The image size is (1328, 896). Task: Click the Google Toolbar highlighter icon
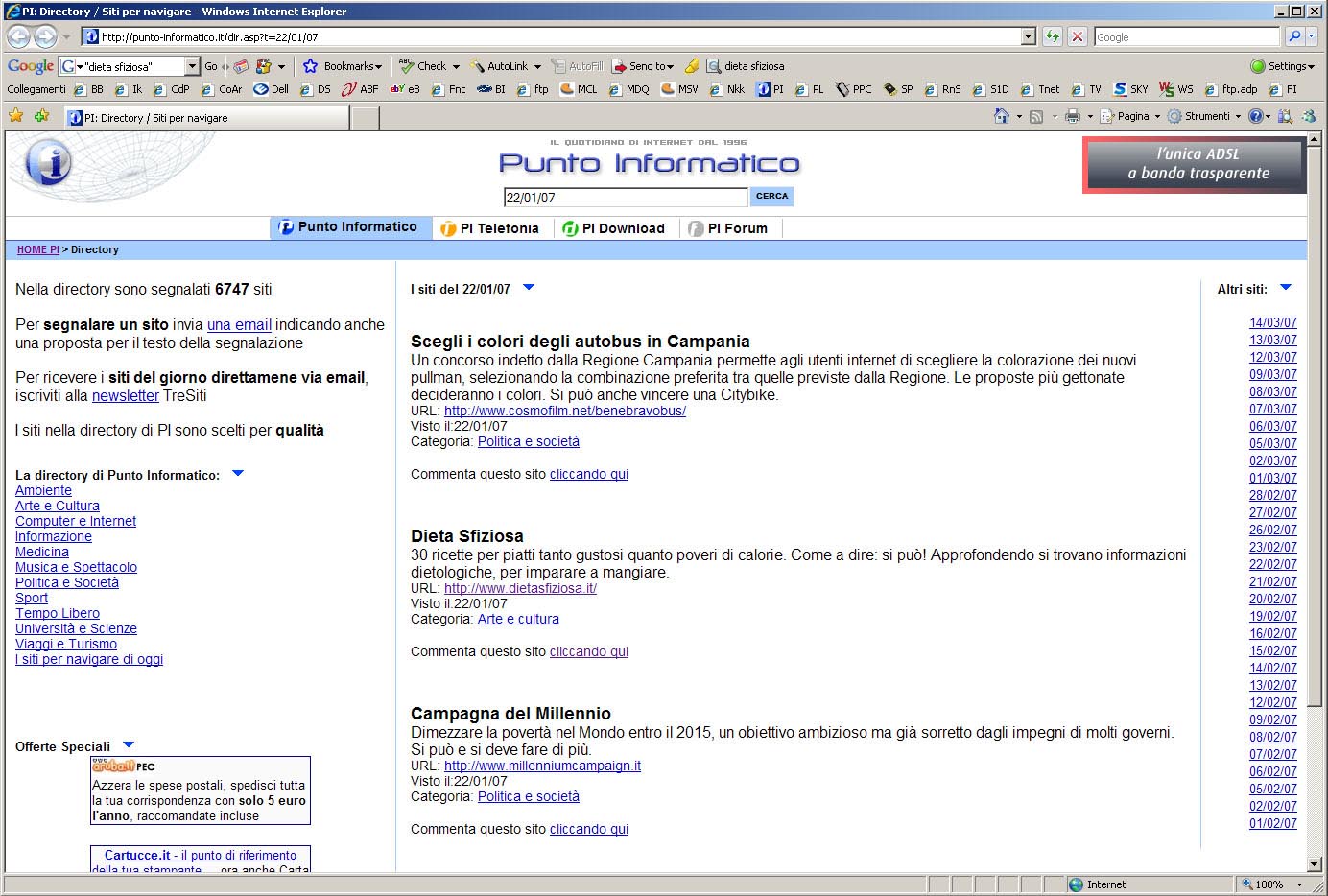(x=691, y=66)
